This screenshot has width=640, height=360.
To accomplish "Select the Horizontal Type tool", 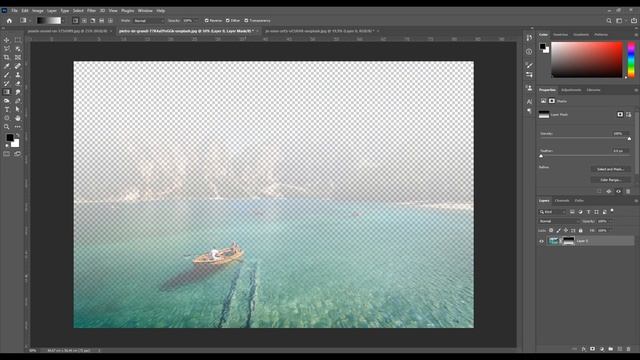I will pyautogui.click(x=7, y=109).
